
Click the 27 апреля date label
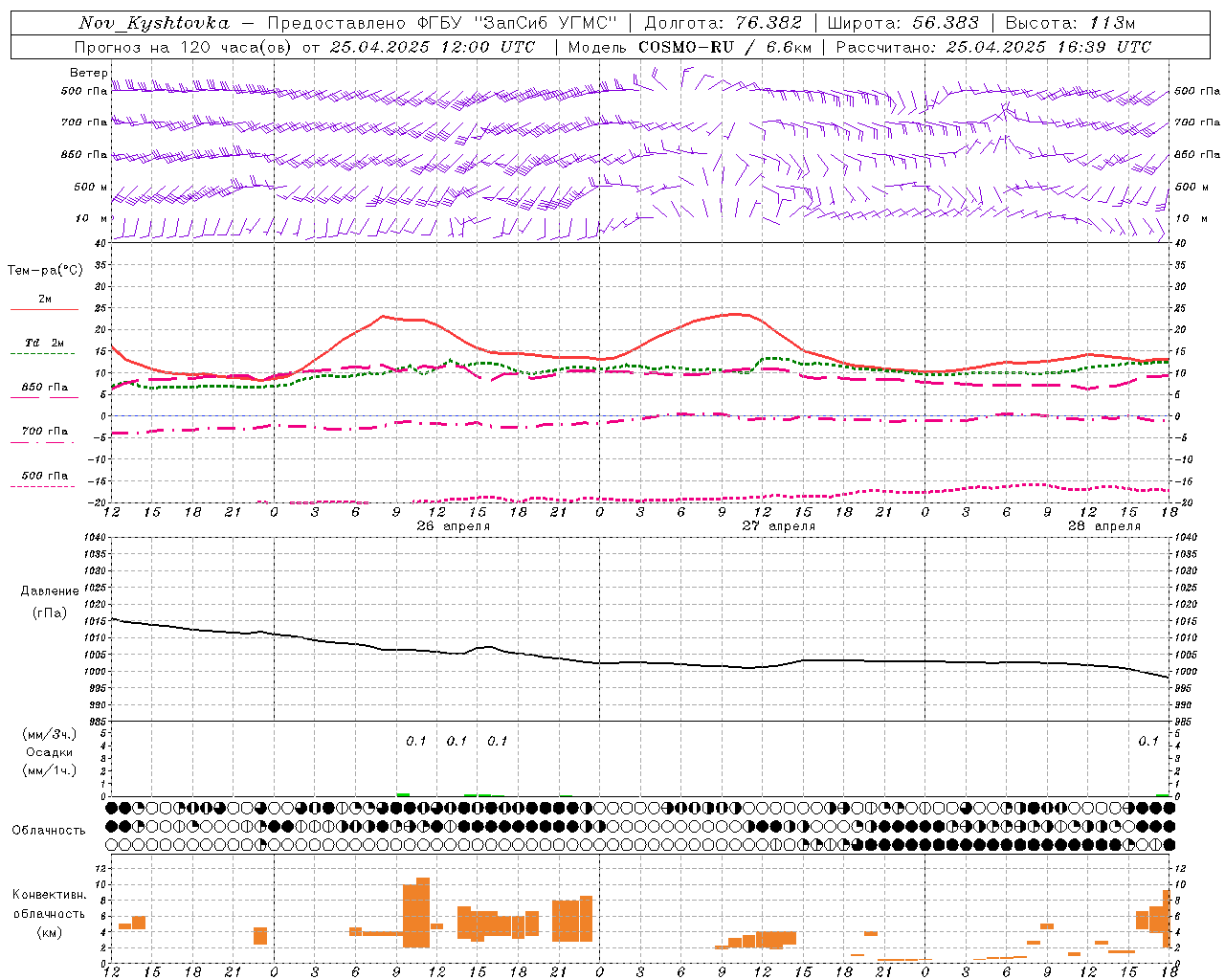point(779,526)
